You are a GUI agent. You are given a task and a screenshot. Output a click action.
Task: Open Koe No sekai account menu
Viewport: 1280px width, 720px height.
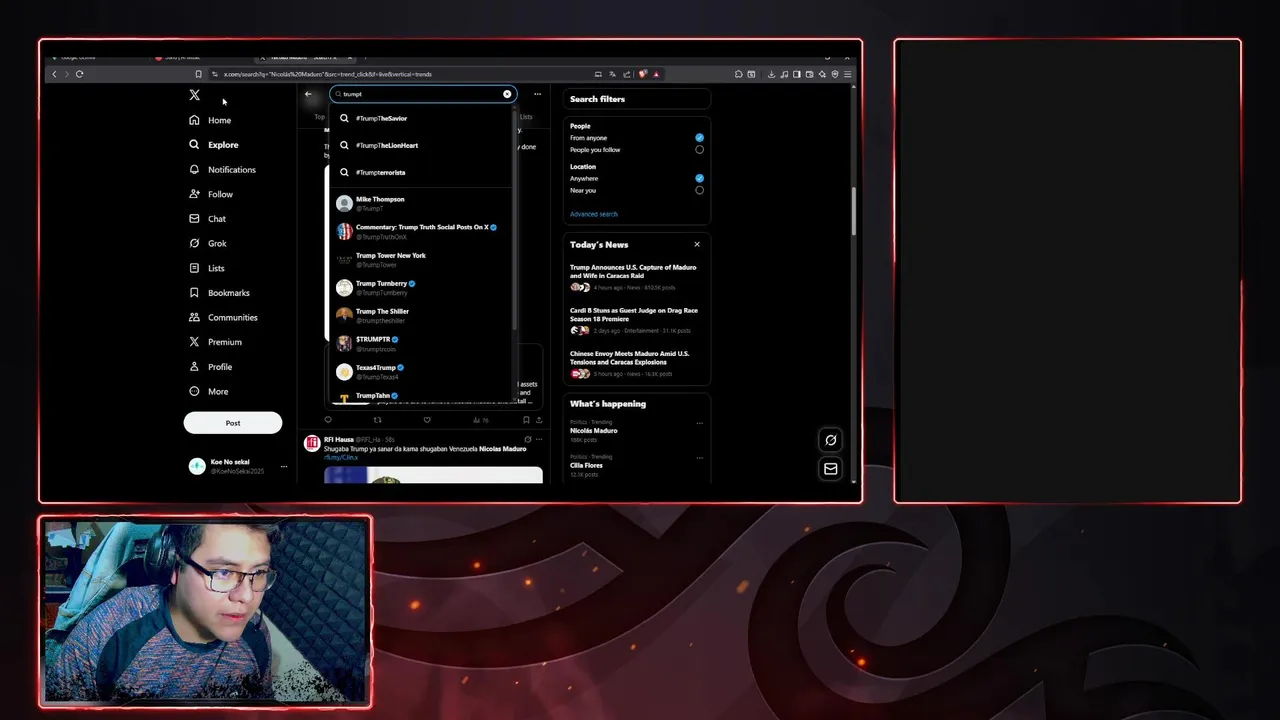click(x=238, y=466)
